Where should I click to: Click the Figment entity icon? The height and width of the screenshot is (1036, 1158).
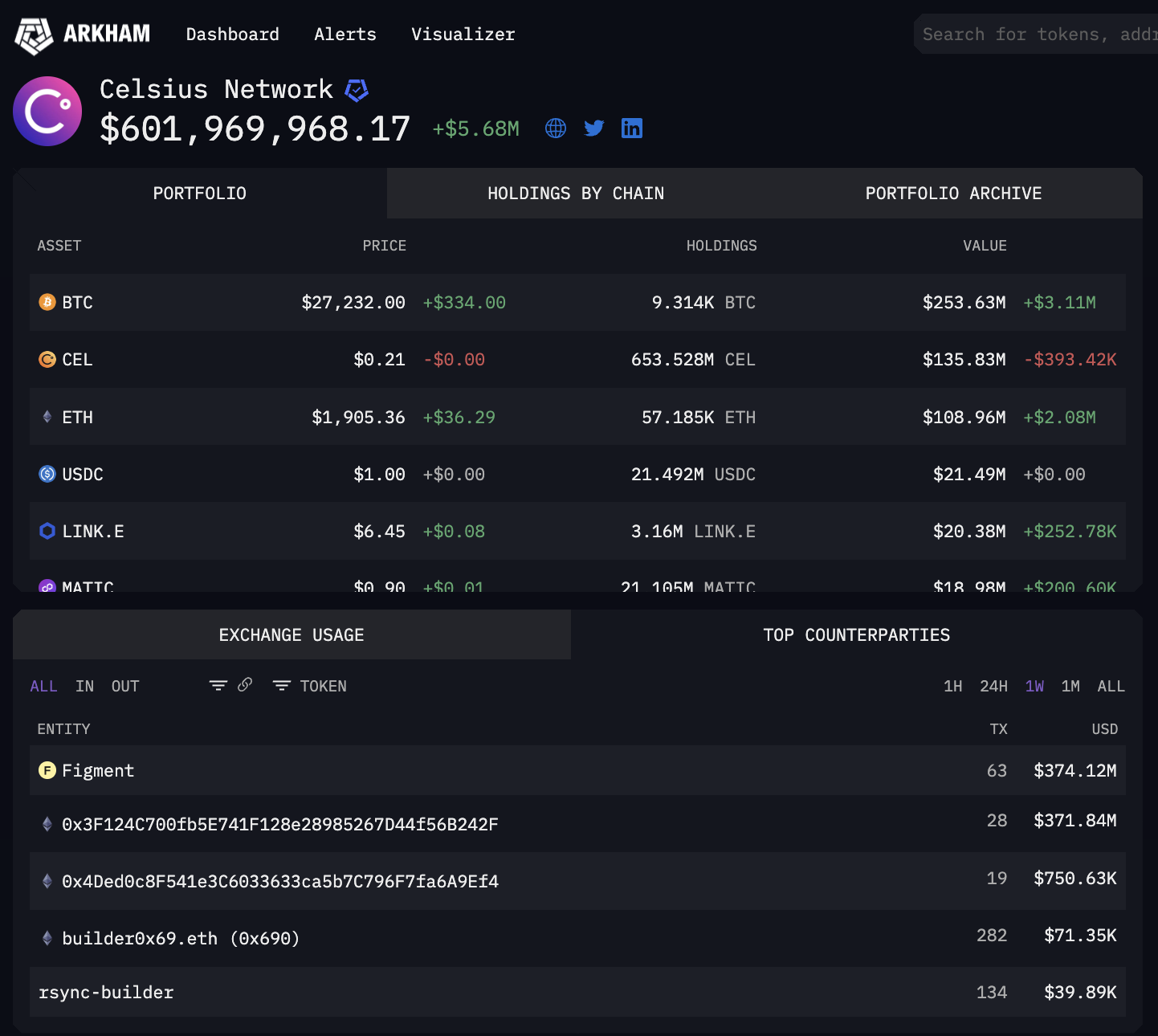47,770
